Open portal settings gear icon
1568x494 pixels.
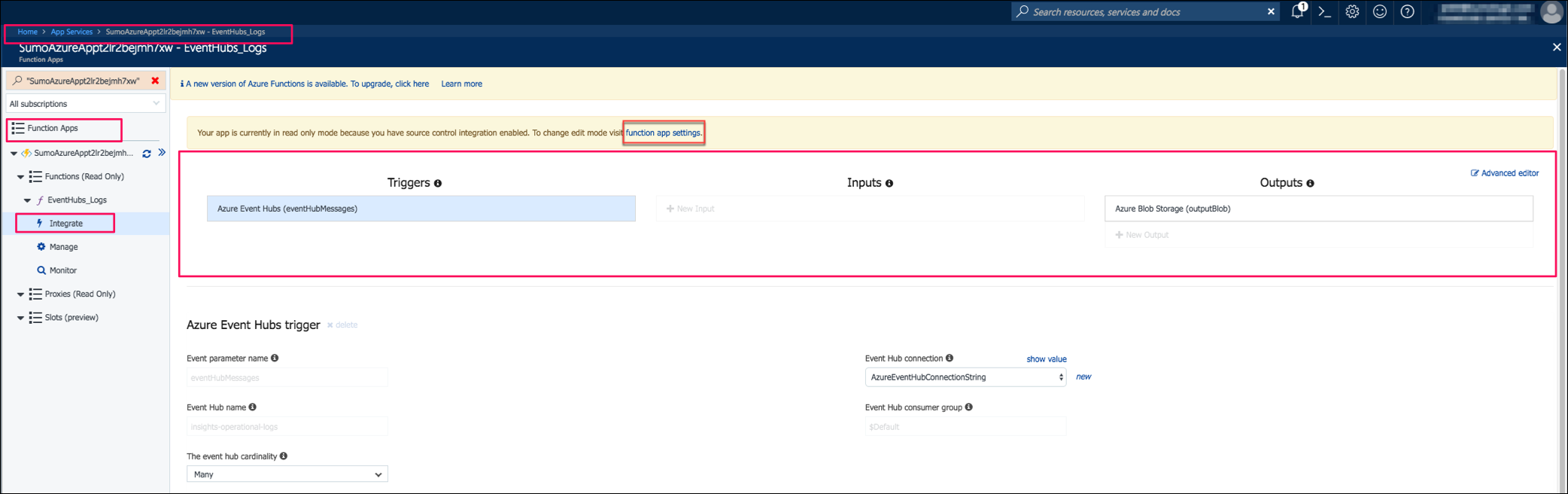[1352, 12]
